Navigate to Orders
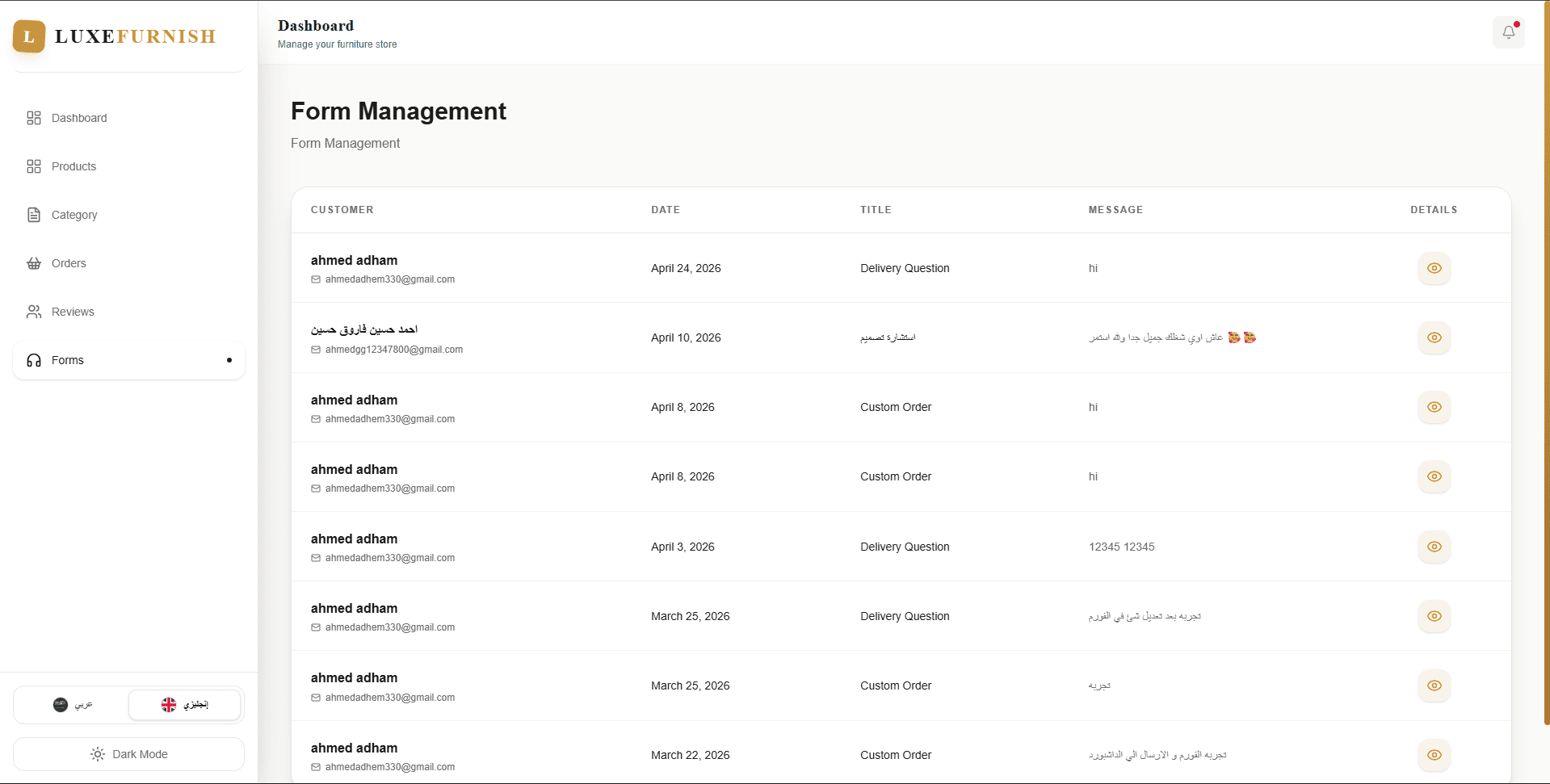 click(x=128, y=263)
